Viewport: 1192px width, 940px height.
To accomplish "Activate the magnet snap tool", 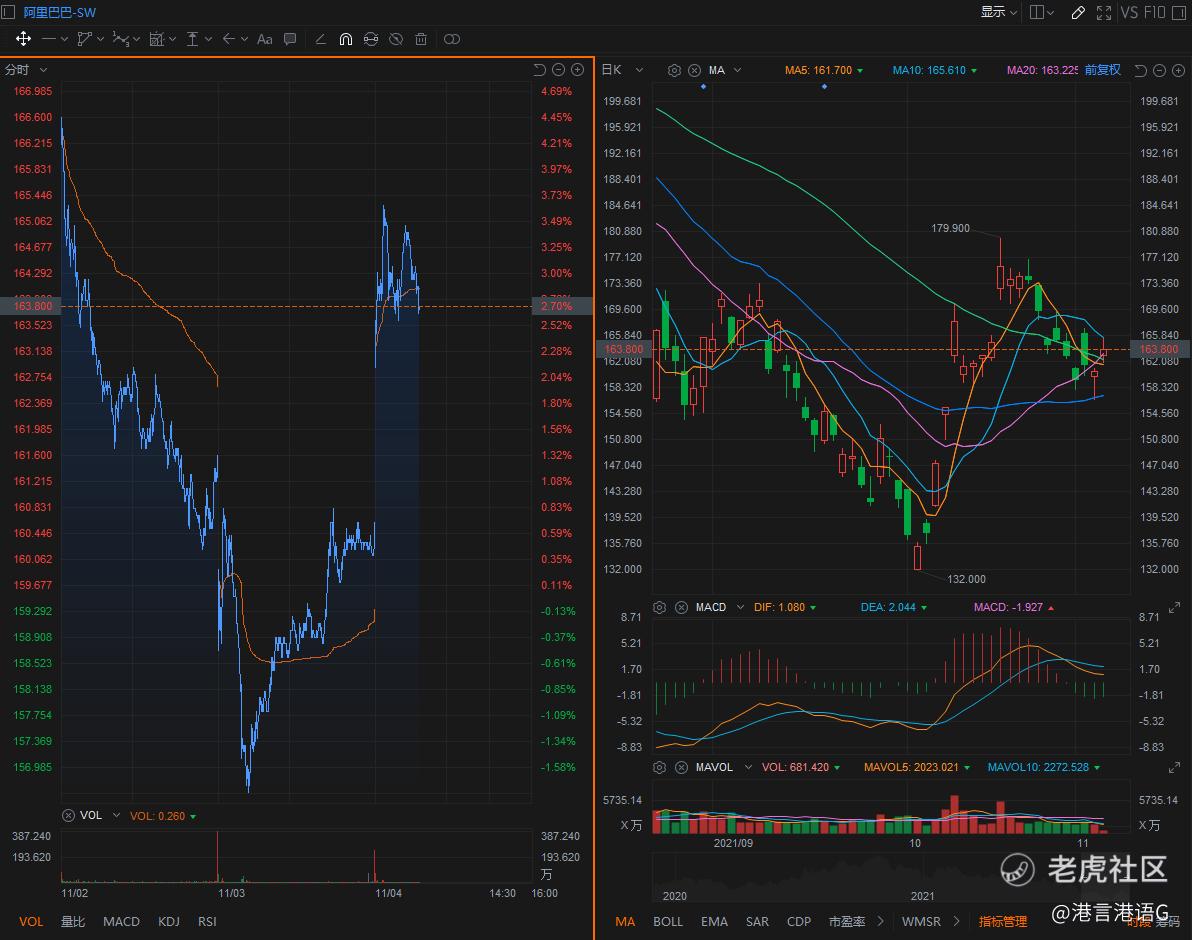I will point(345,39).
